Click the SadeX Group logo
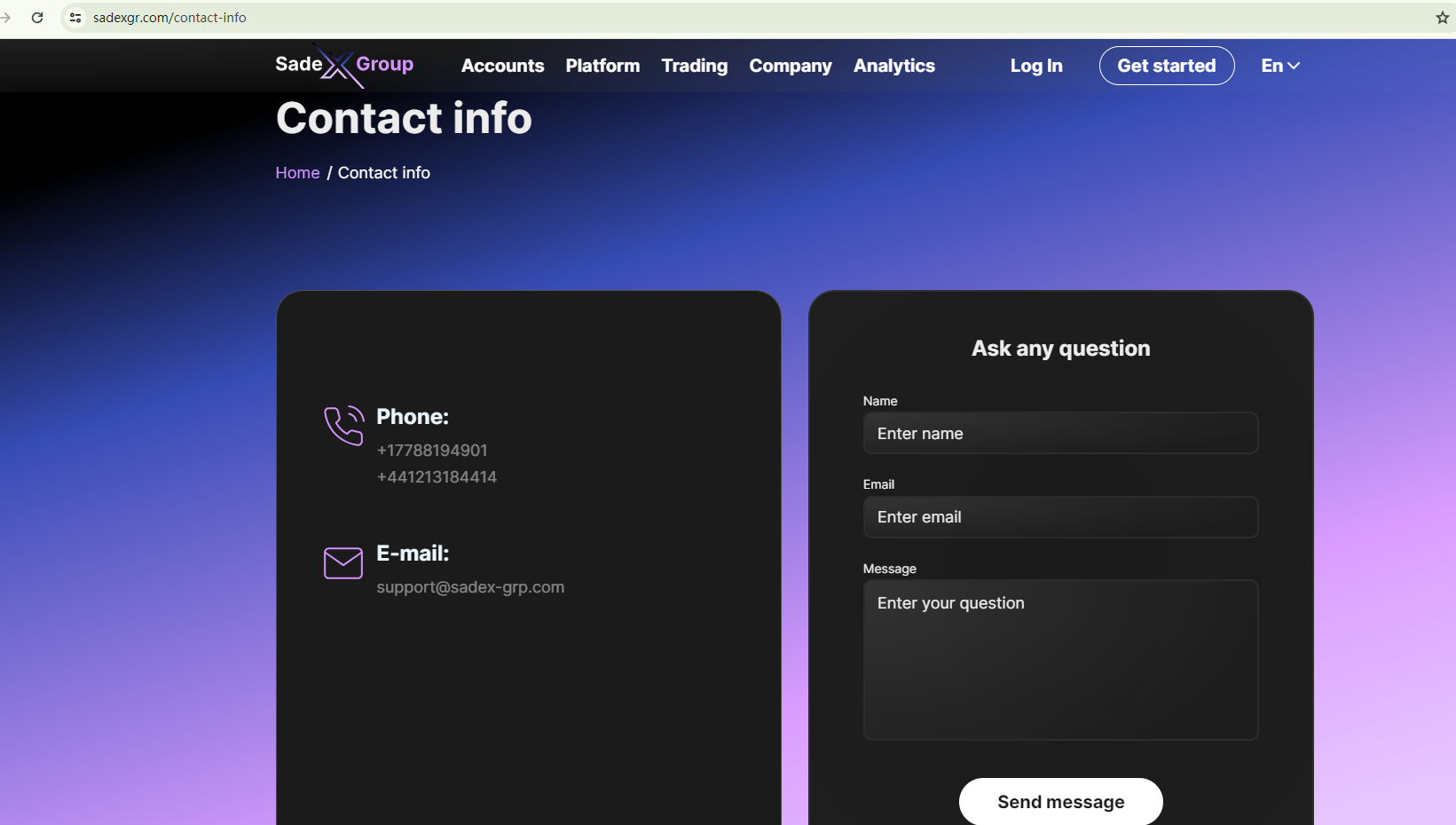This screenshot has height=825, width=1456. tap(344, 66)
